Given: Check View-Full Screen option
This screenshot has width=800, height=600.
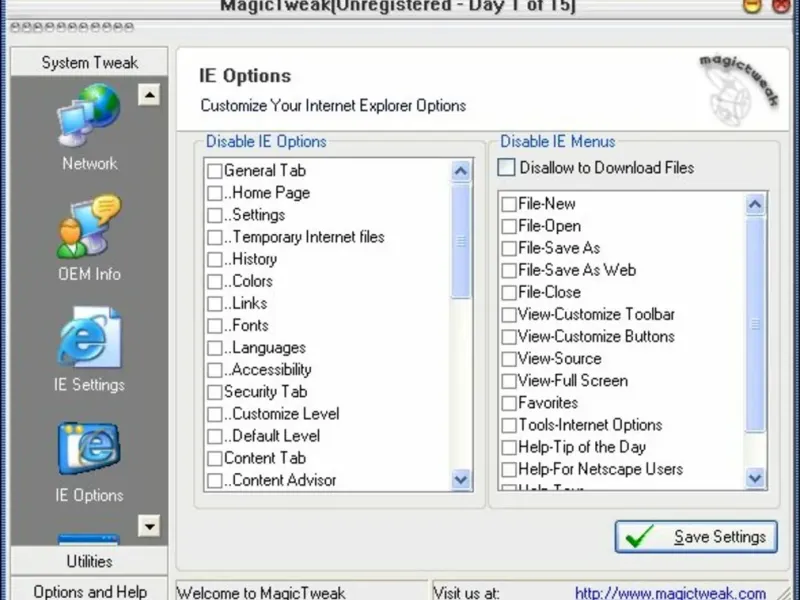Looking at the screenshot, I should pyautogui.click(x=509, y=381).
